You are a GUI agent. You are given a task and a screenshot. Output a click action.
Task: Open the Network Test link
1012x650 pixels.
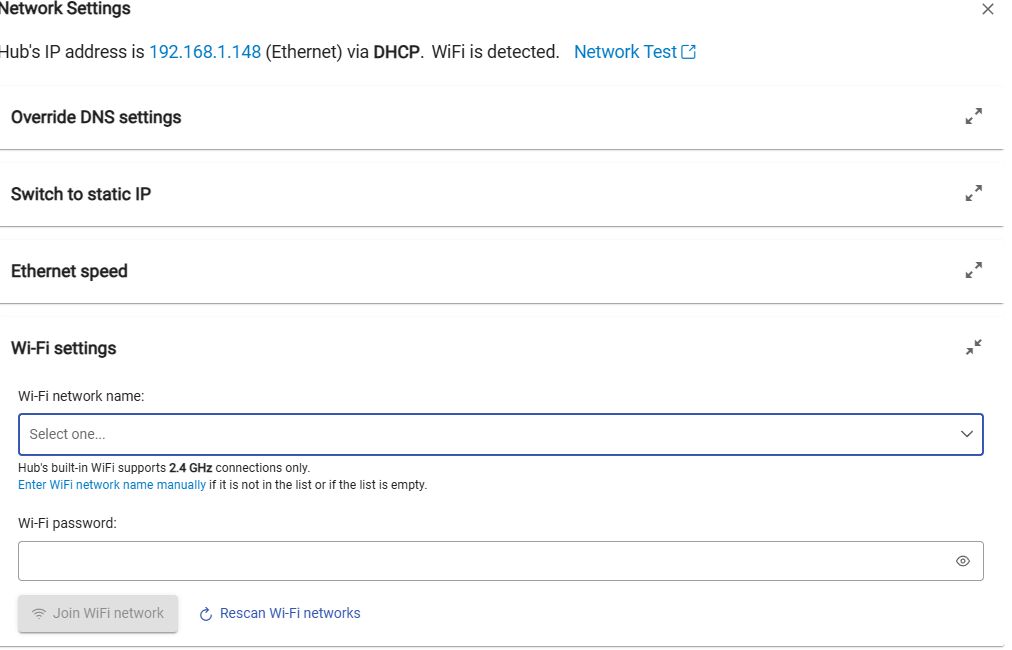point(625,52)
